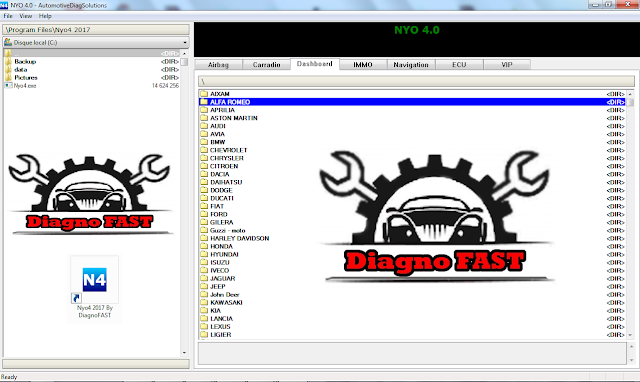Switch to the Dashboard tab

pyautogui.click(x=315, y=64)
